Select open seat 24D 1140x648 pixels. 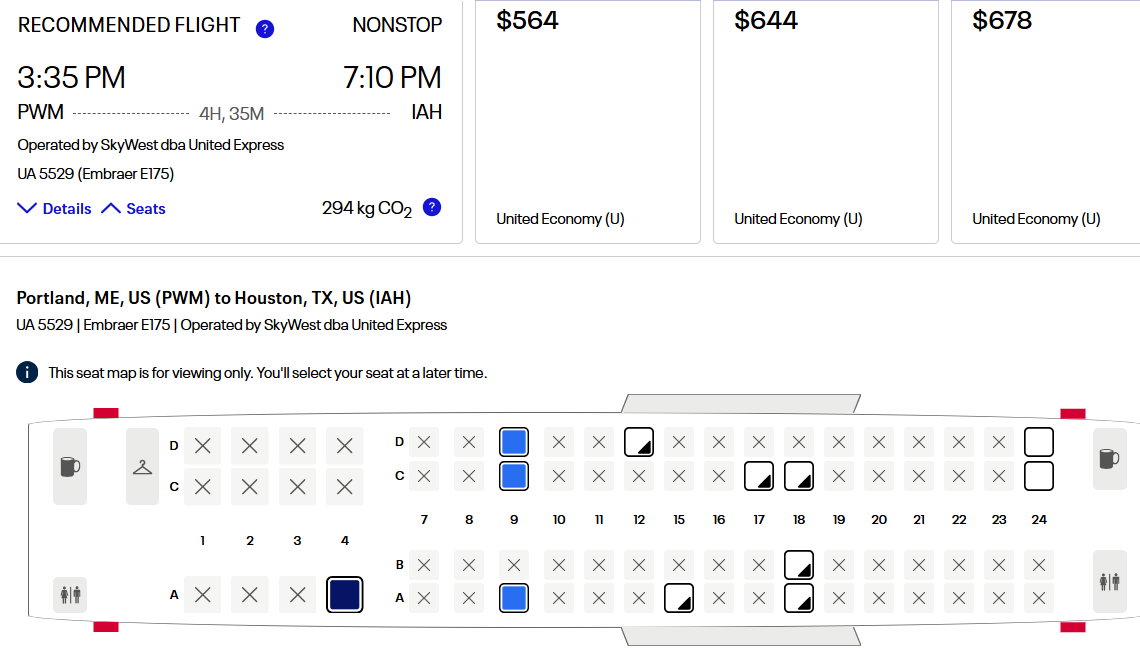point(1039,442)
